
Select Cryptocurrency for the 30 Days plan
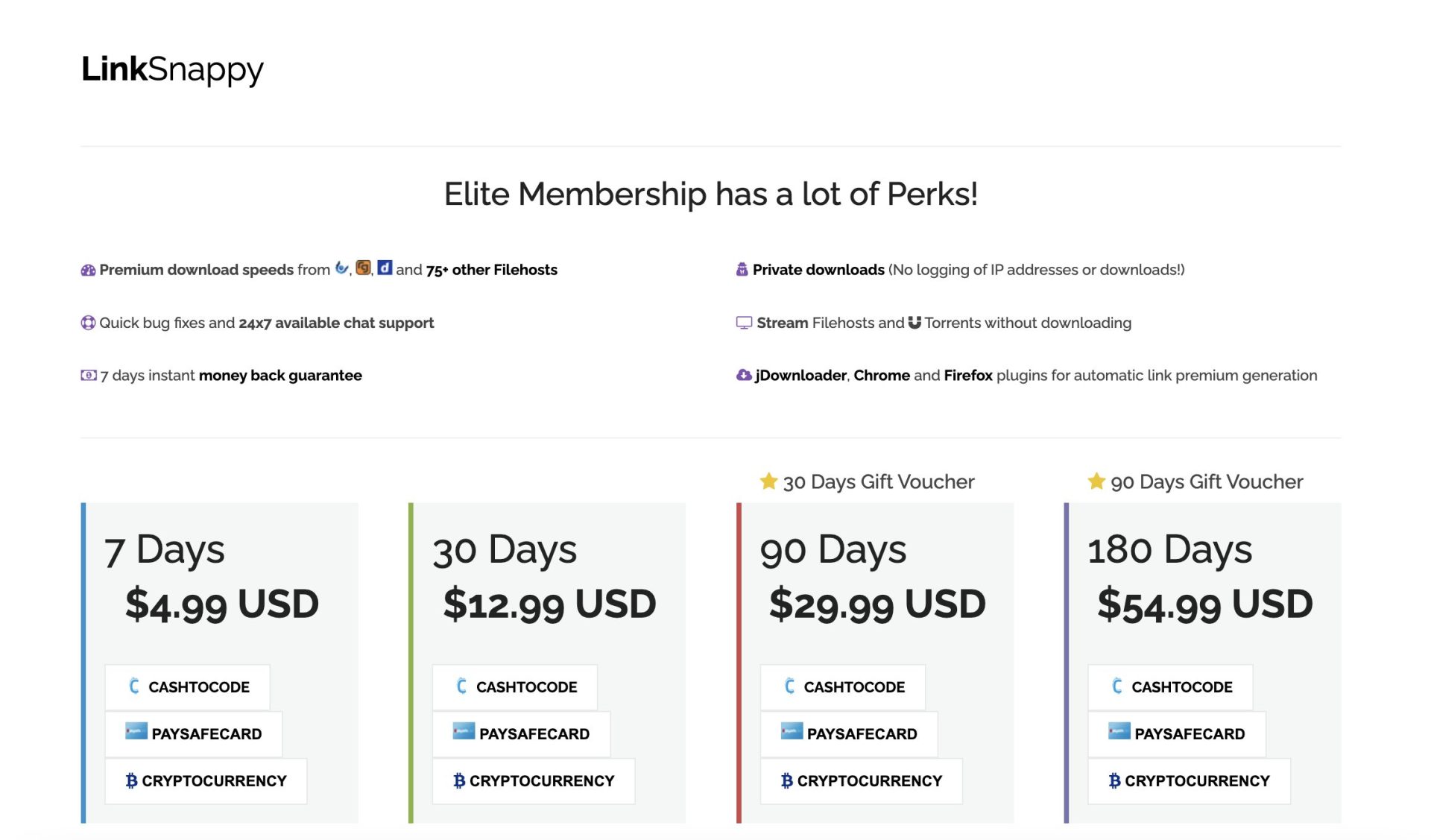coord(534,781)
